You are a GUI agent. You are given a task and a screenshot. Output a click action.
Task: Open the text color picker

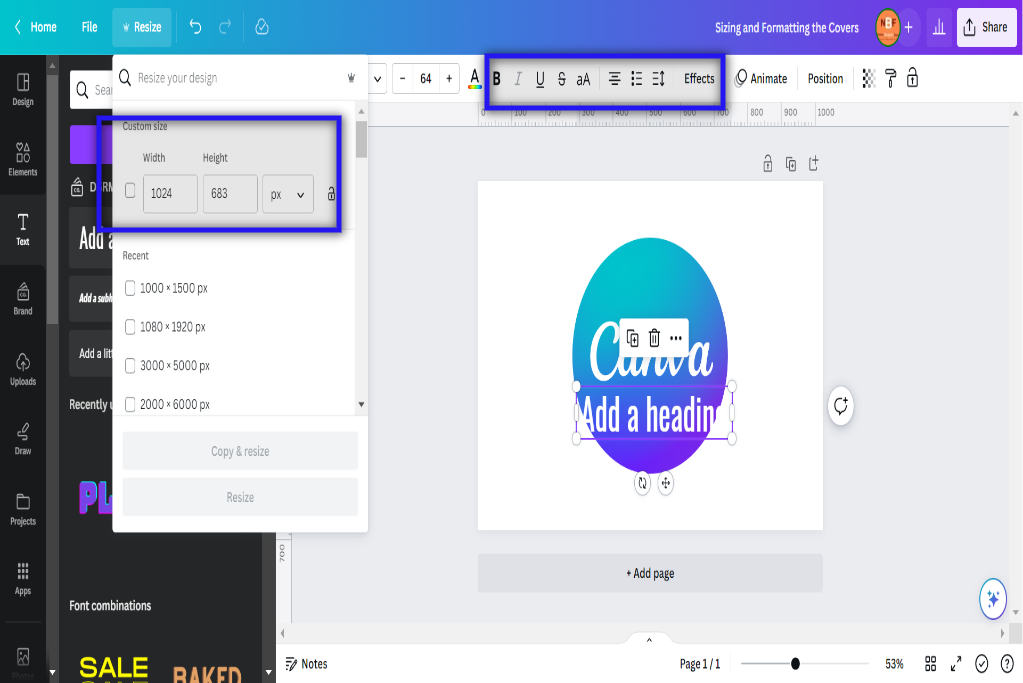[475, 79]
